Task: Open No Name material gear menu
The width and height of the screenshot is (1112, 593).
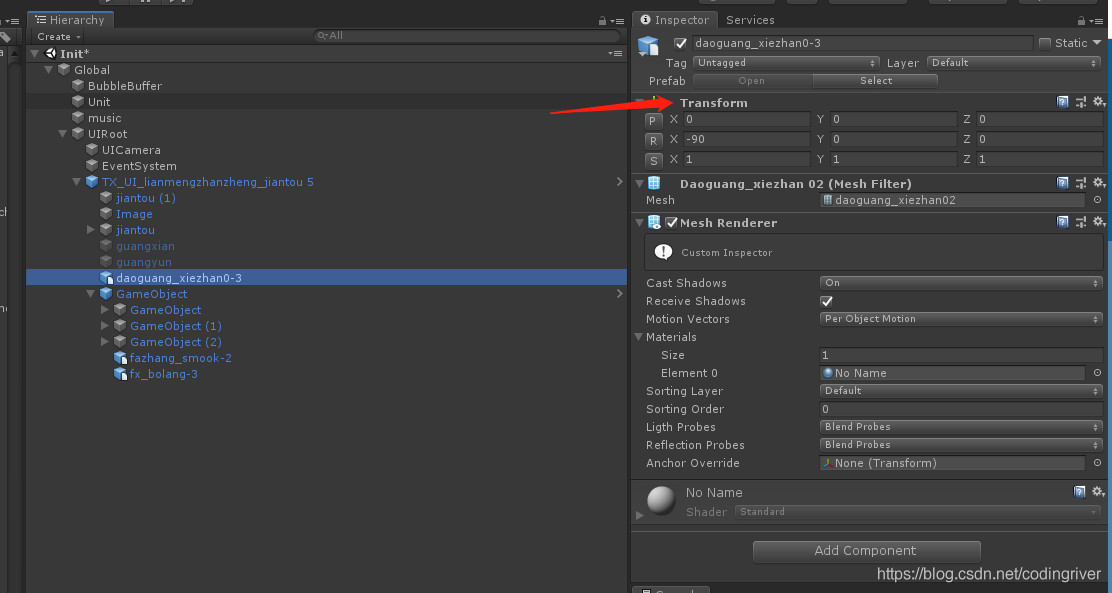Action: coord(1099,492)
